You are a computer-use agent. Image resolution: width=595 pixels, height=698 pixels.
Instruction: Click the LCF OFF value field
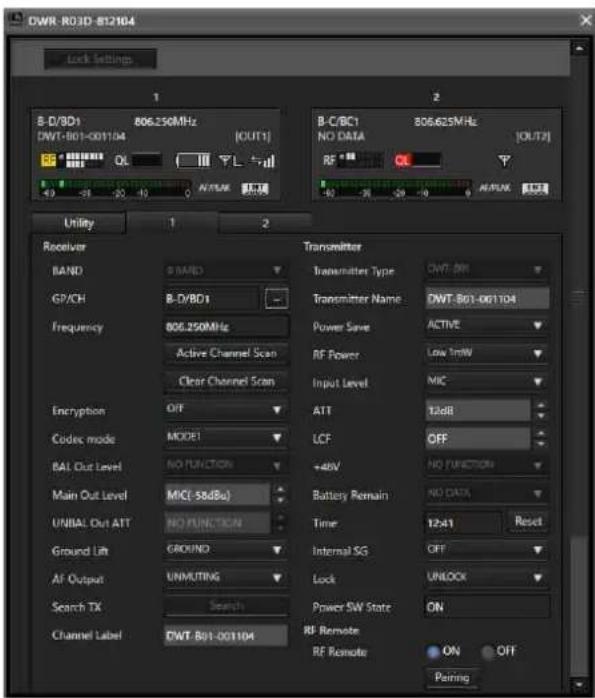[x=478, y=439]
